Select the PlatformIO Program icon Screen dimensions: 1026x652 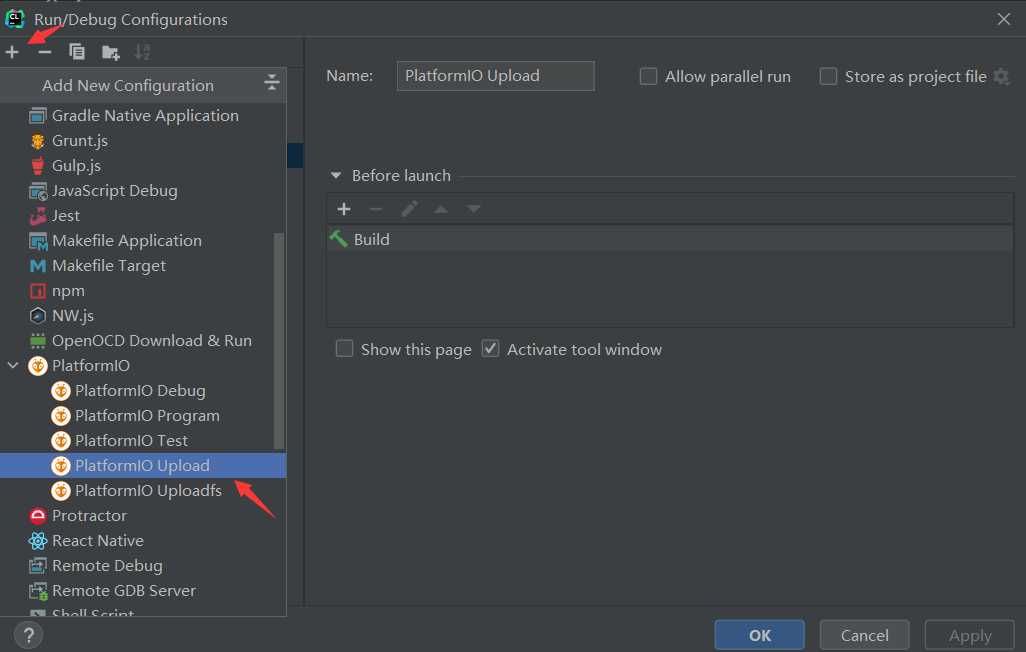click(x=61, y=416)
